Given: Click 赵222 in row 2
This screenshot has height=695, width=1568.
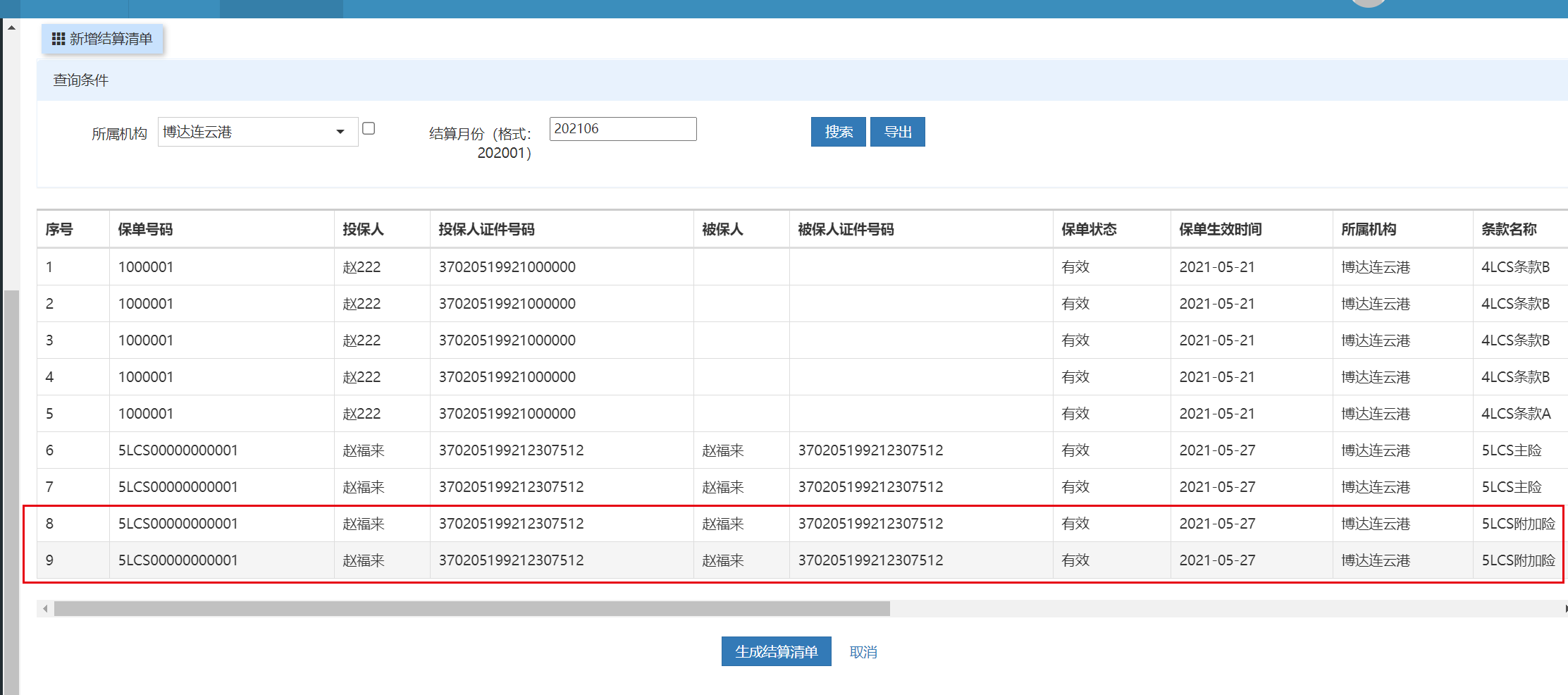Looking at the screenshot, I should 362,304.
